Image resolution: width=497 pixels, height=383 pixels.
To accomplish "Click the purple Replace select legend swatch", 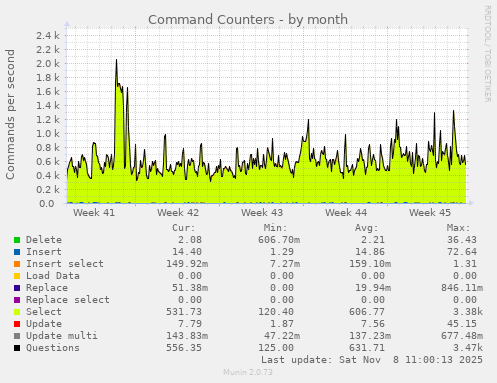I will [17, 300].
